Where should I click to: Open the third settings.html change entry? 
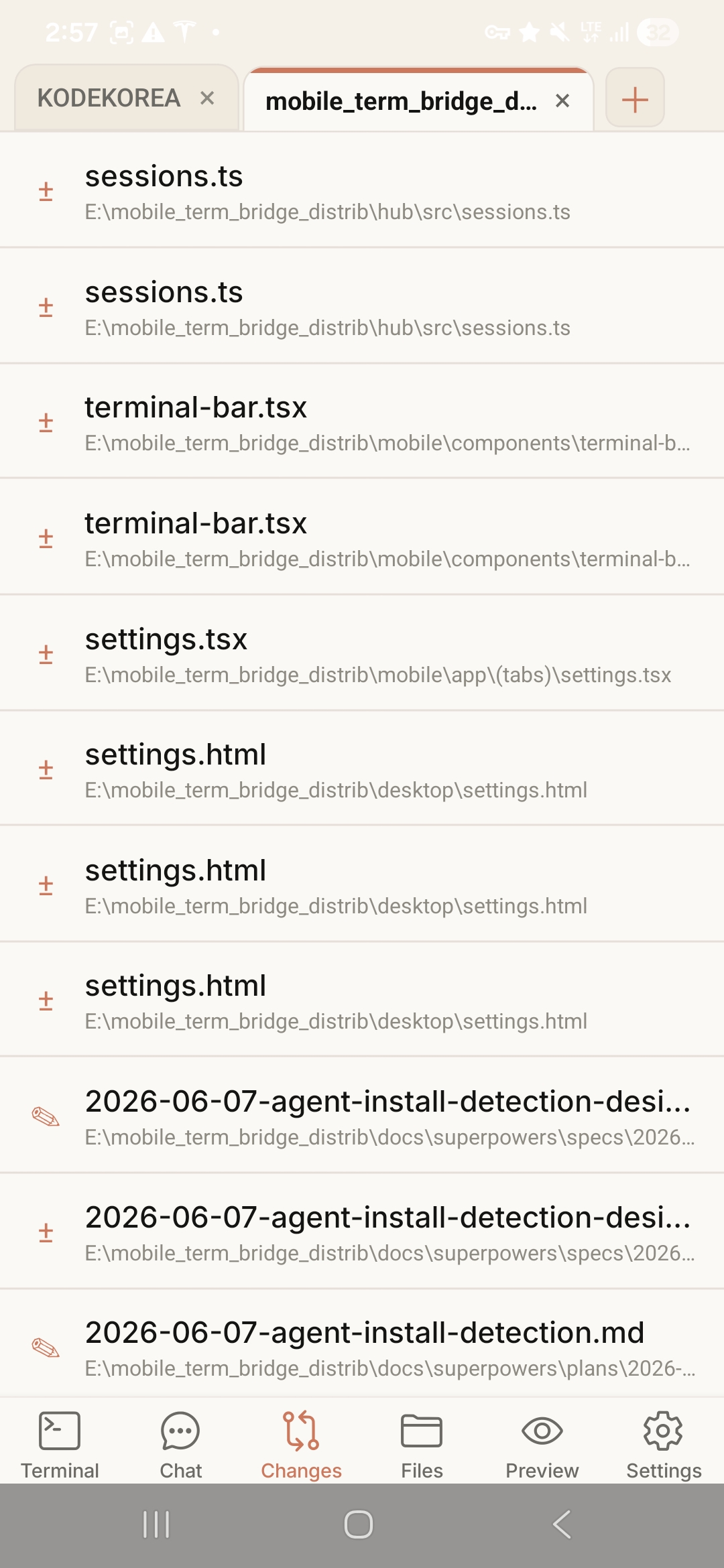362,1000
